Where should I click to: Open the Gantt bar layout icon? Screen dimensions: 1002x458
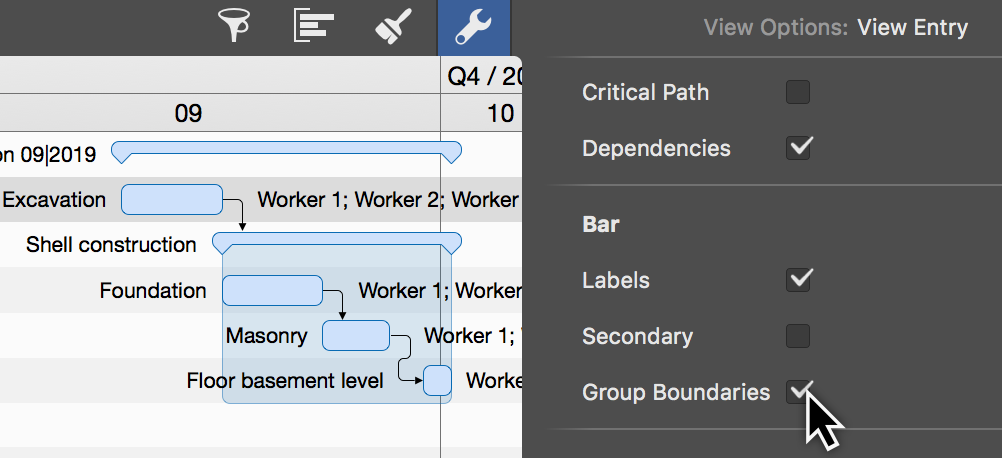pos(313,27)
